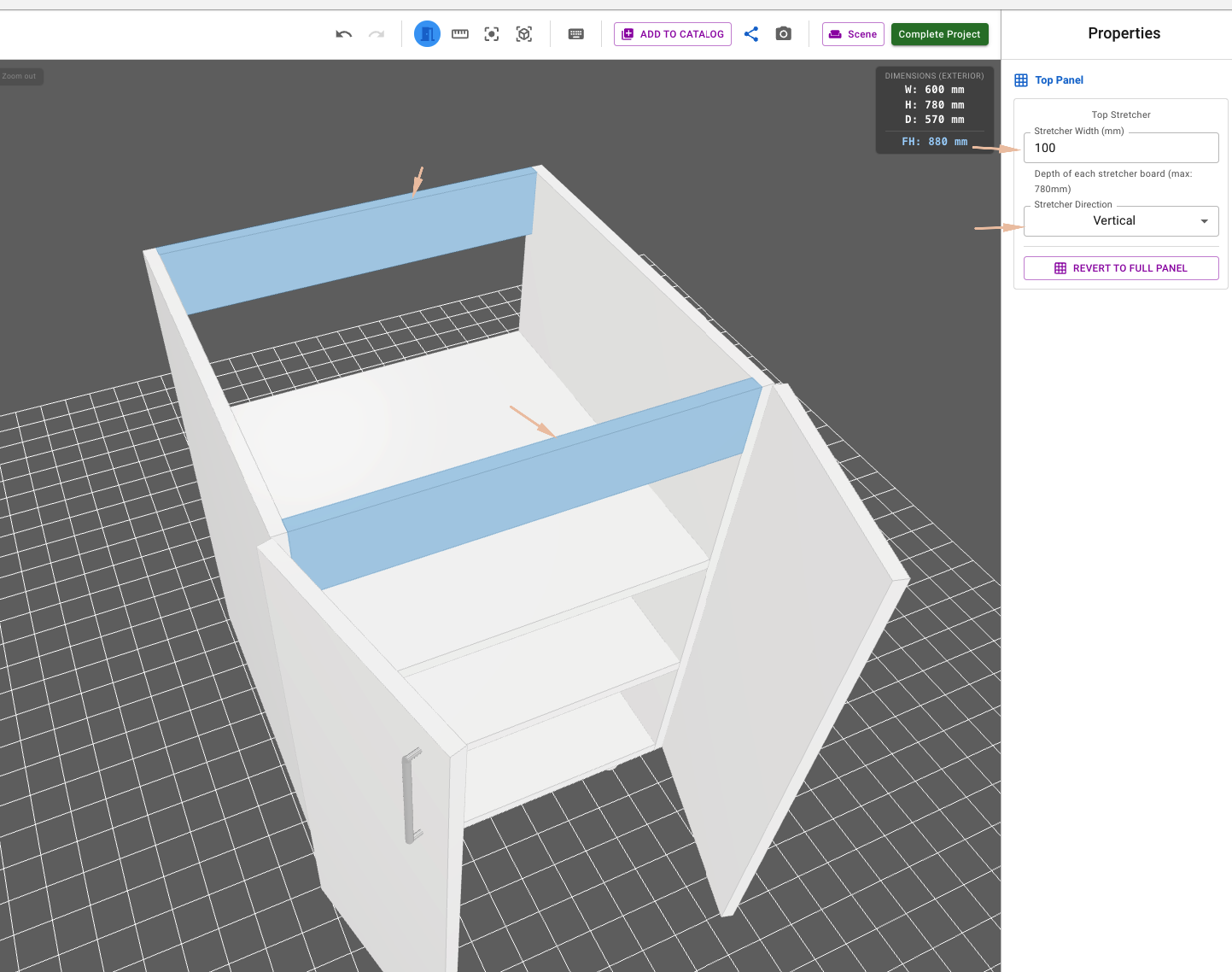Open keyboard shortcuts icon

576,34
